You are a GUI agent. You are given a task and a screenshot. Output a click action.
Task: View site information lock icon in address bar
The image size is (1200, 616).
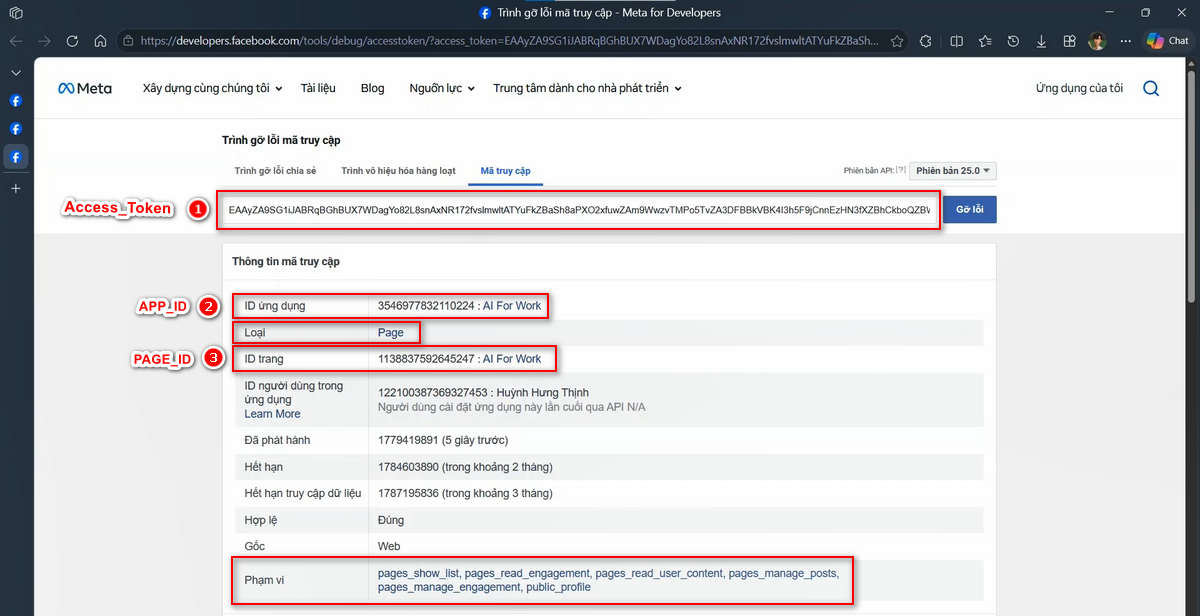[128, 41]
